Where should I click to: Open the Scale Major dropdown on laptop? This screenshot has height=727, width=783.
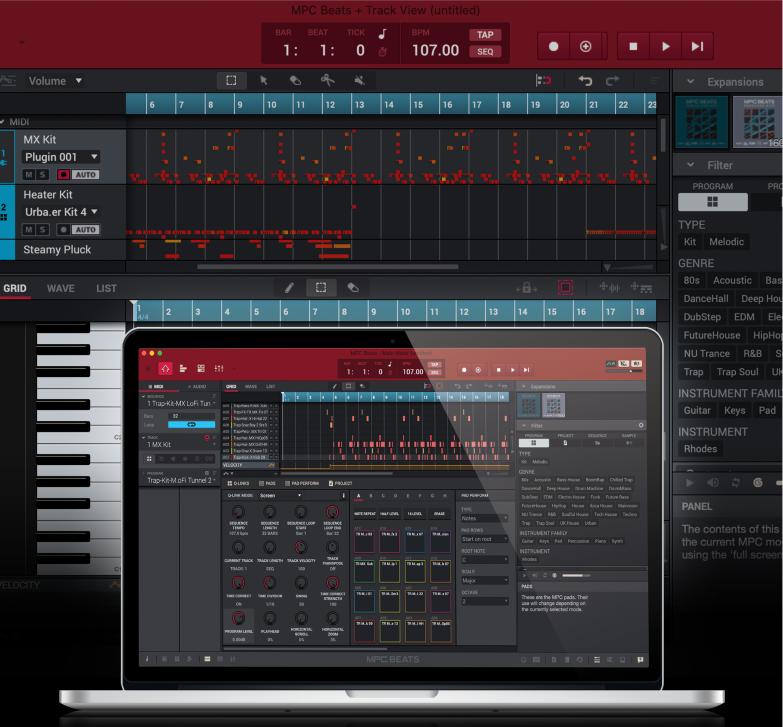point(484,581)
